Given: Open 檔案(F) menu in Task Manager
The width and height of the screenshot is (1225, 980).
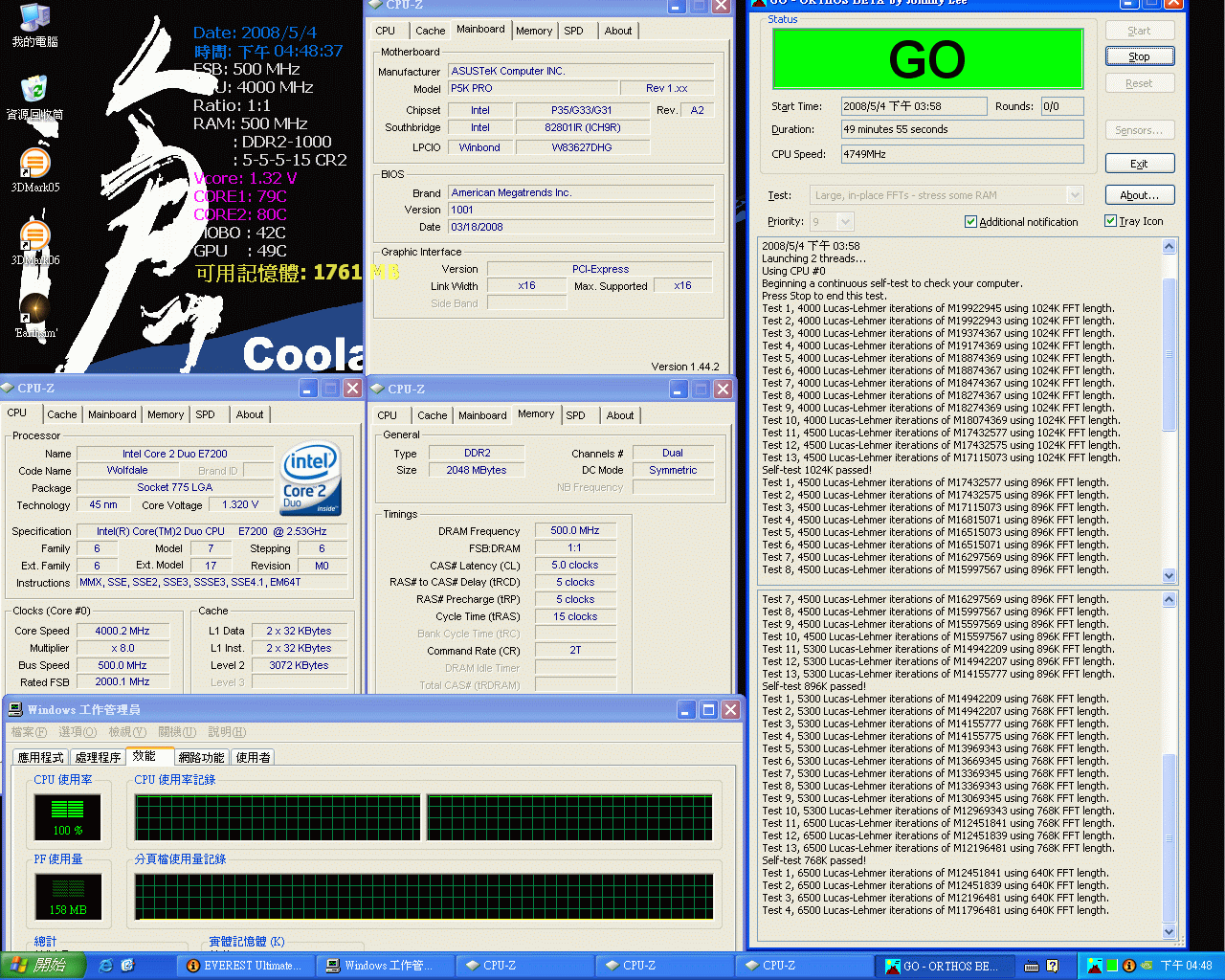Looking at the screenshot, I should click(x=29, y=732).
